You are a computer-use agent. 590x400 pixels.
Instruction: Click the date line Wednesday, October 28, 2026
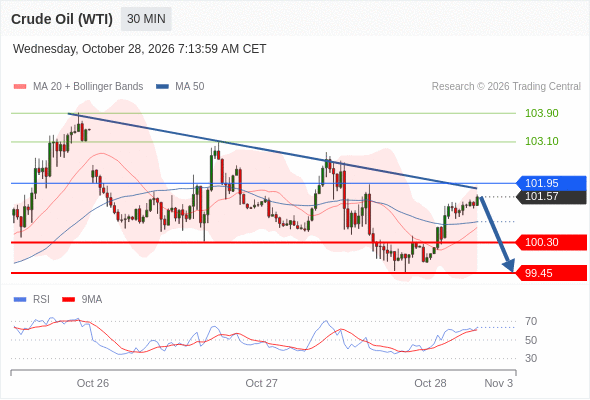[x=139, y=49]
